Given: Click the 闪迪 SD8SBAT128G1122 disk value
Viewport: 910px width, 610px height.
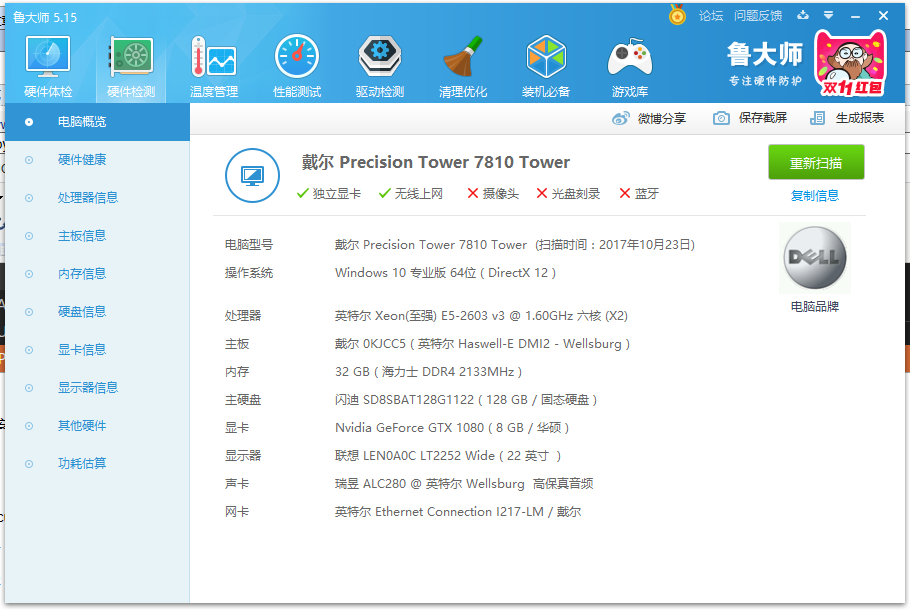Looking at the screenshot, I should pyautogui.click(x=466, y=400).
